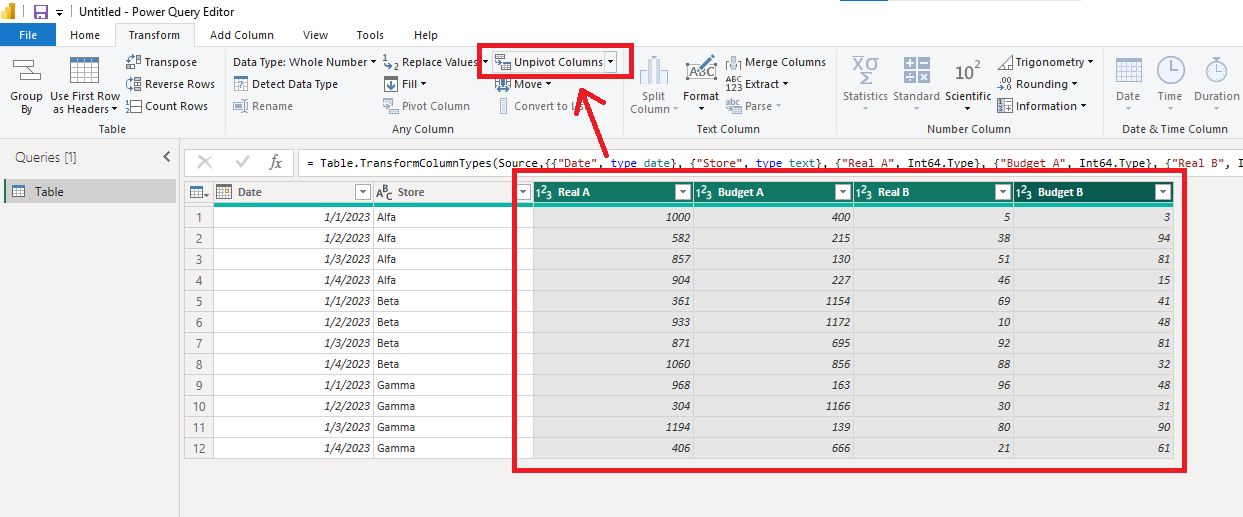
Task: Click Detect Data Type
Action: pos(286,84)
